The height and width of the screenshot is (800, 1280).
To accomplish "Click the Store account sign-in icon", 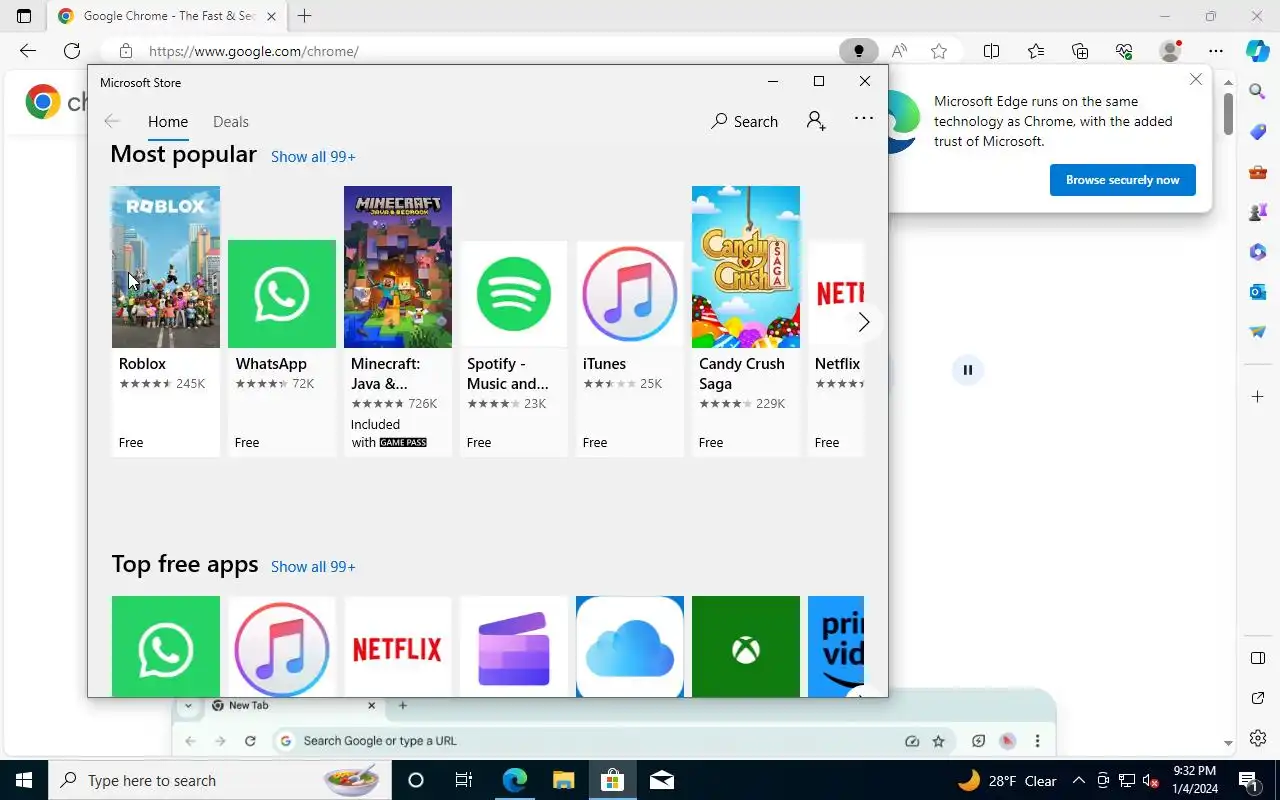I will point(816,121).
